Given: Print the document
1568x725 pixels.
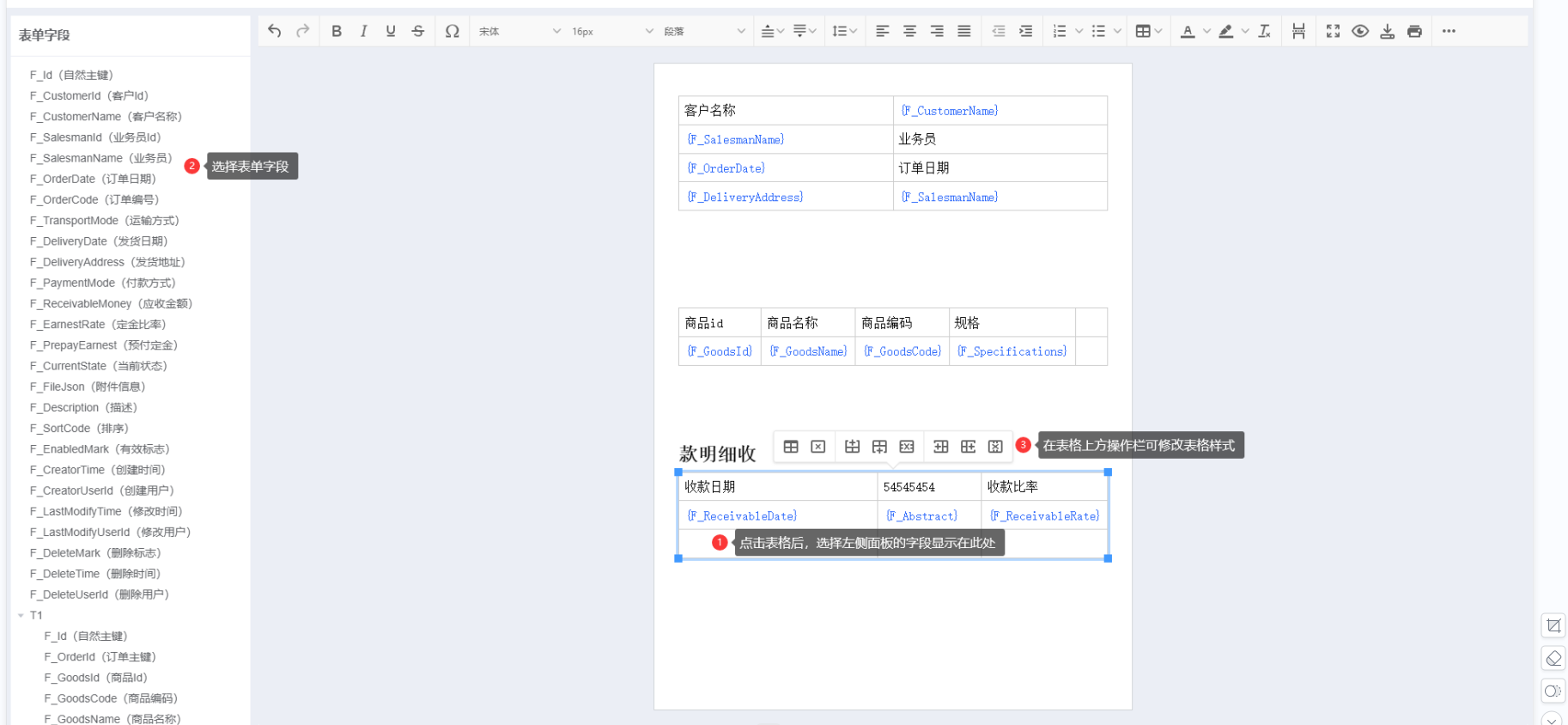Looking at the screenshot, I should click(1415, 31).
